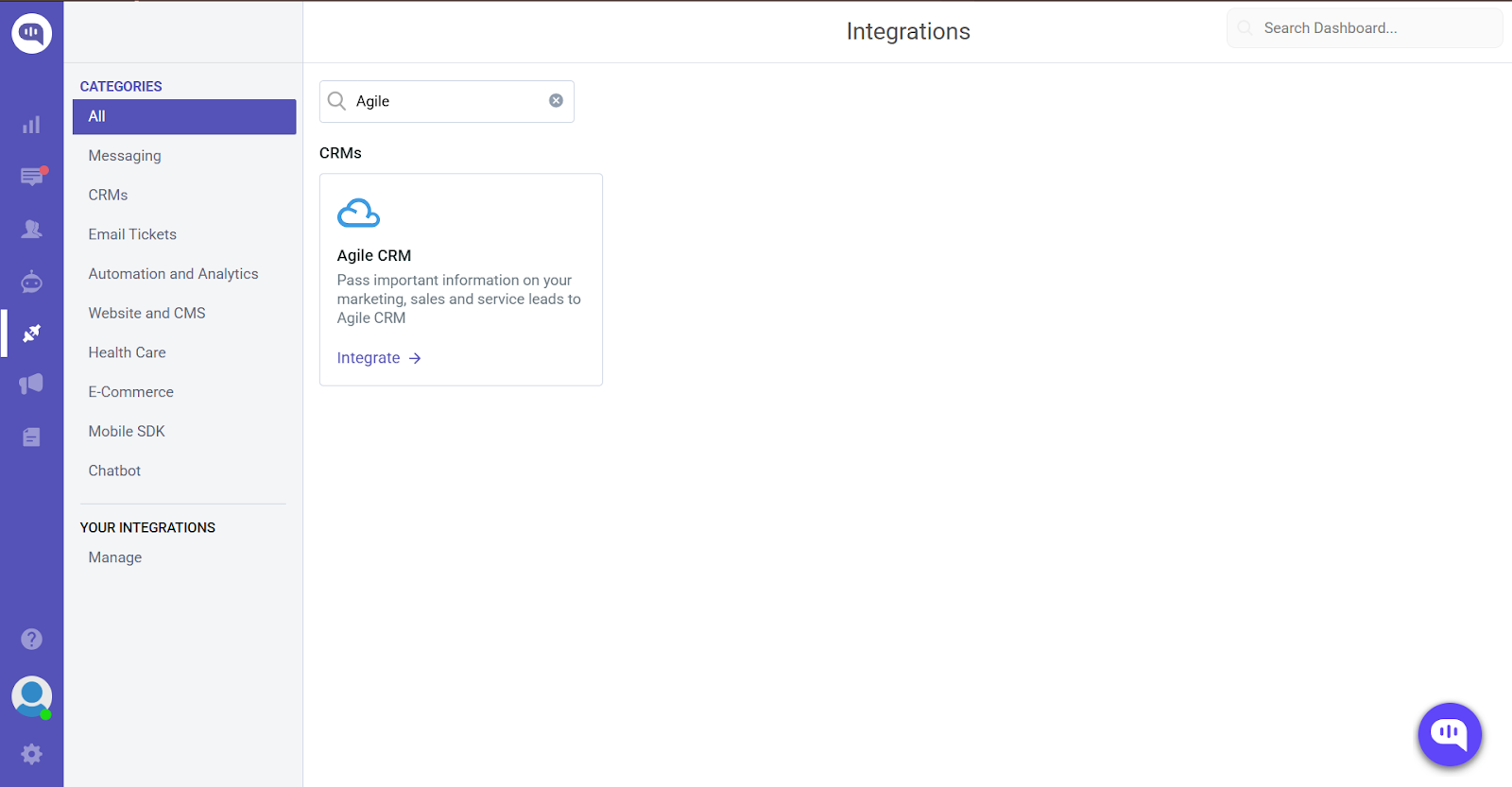The width and height of the screenshot is (1512, 787).
Task: Click the Agile CRM description text
Action: coord(459,299)
